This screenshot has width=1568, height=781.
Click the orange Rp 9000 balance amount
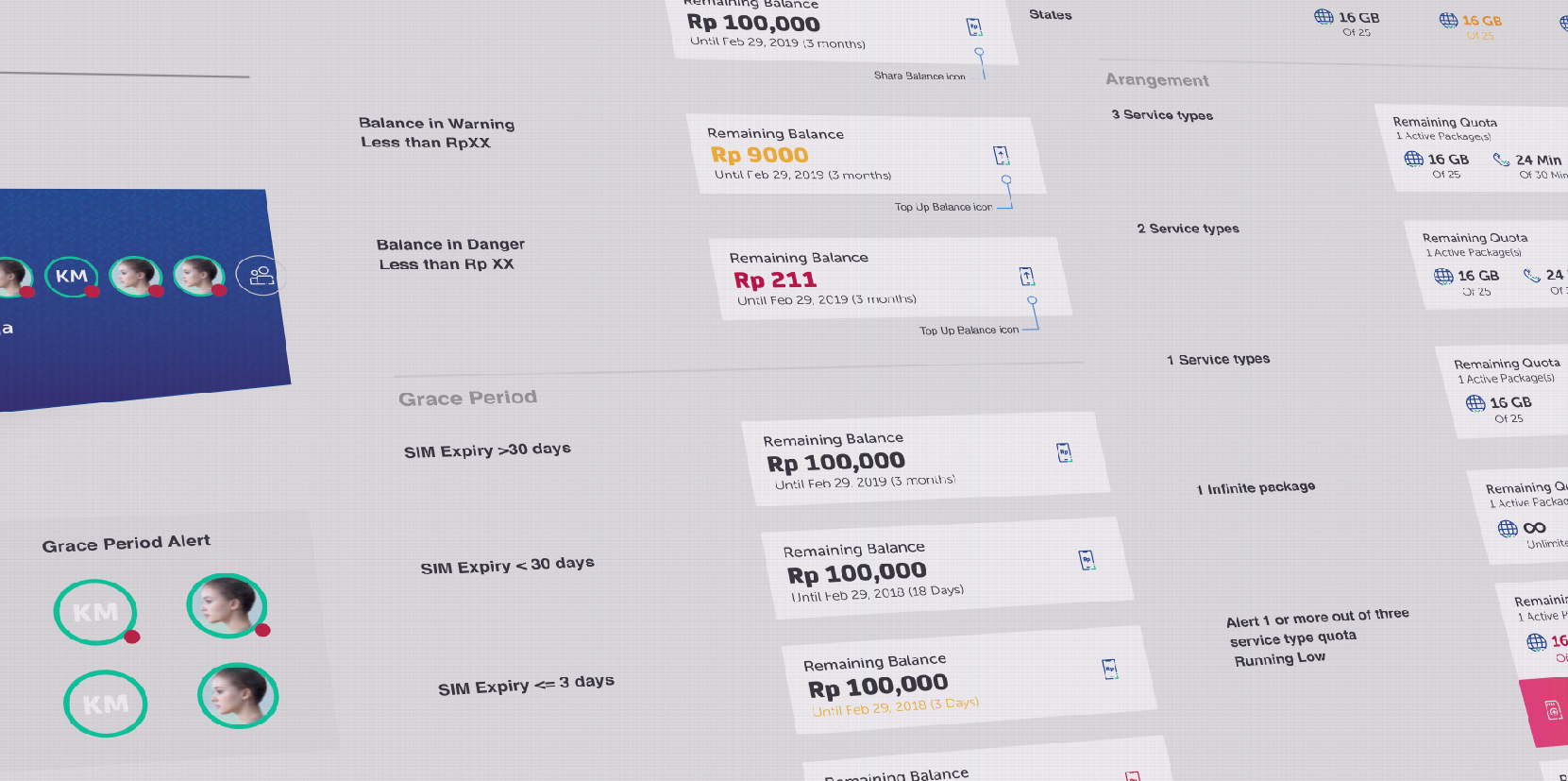759,155
